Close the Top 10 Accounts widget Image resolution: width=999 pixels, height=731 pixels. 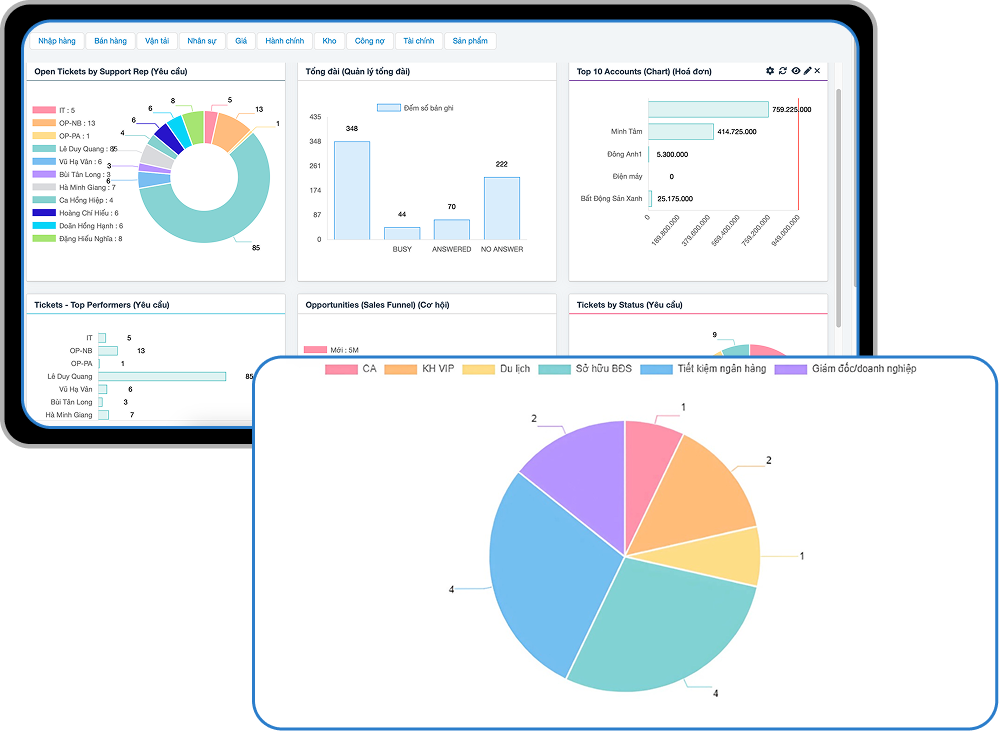click(818, 71)
